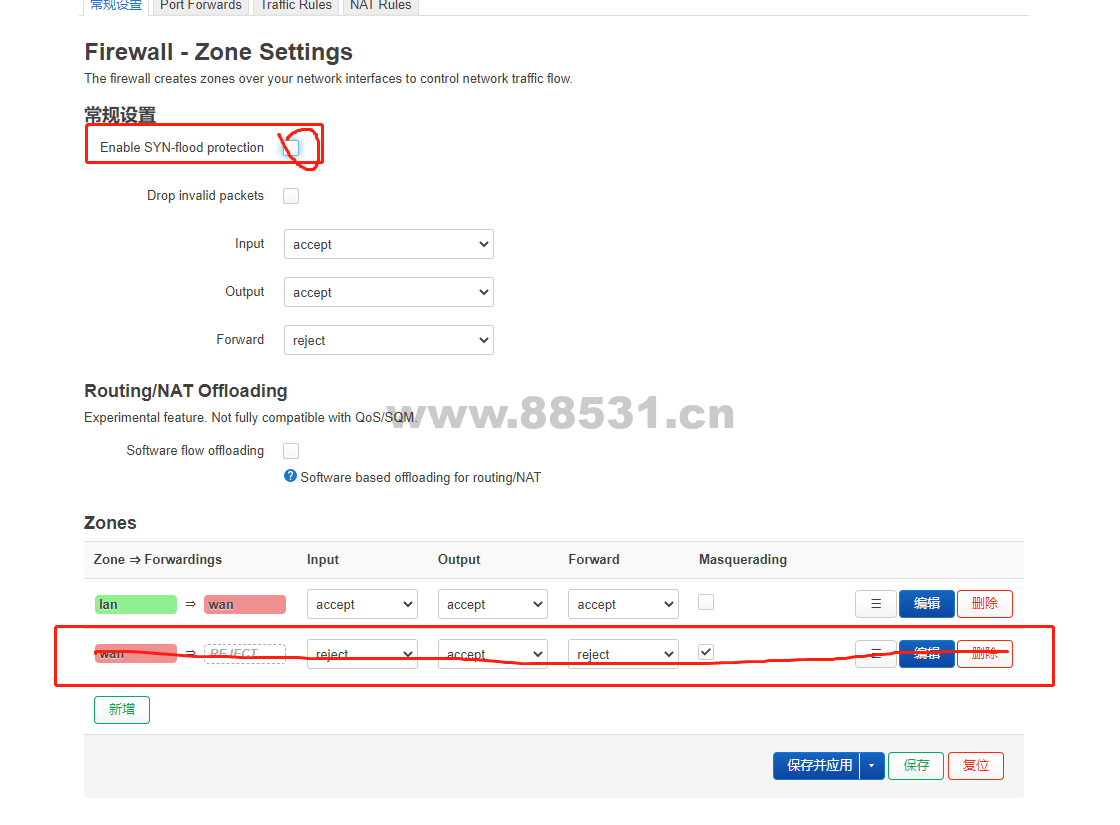
Task: Enable SYN-flood protection checkbox
Action: pos(291,147)
